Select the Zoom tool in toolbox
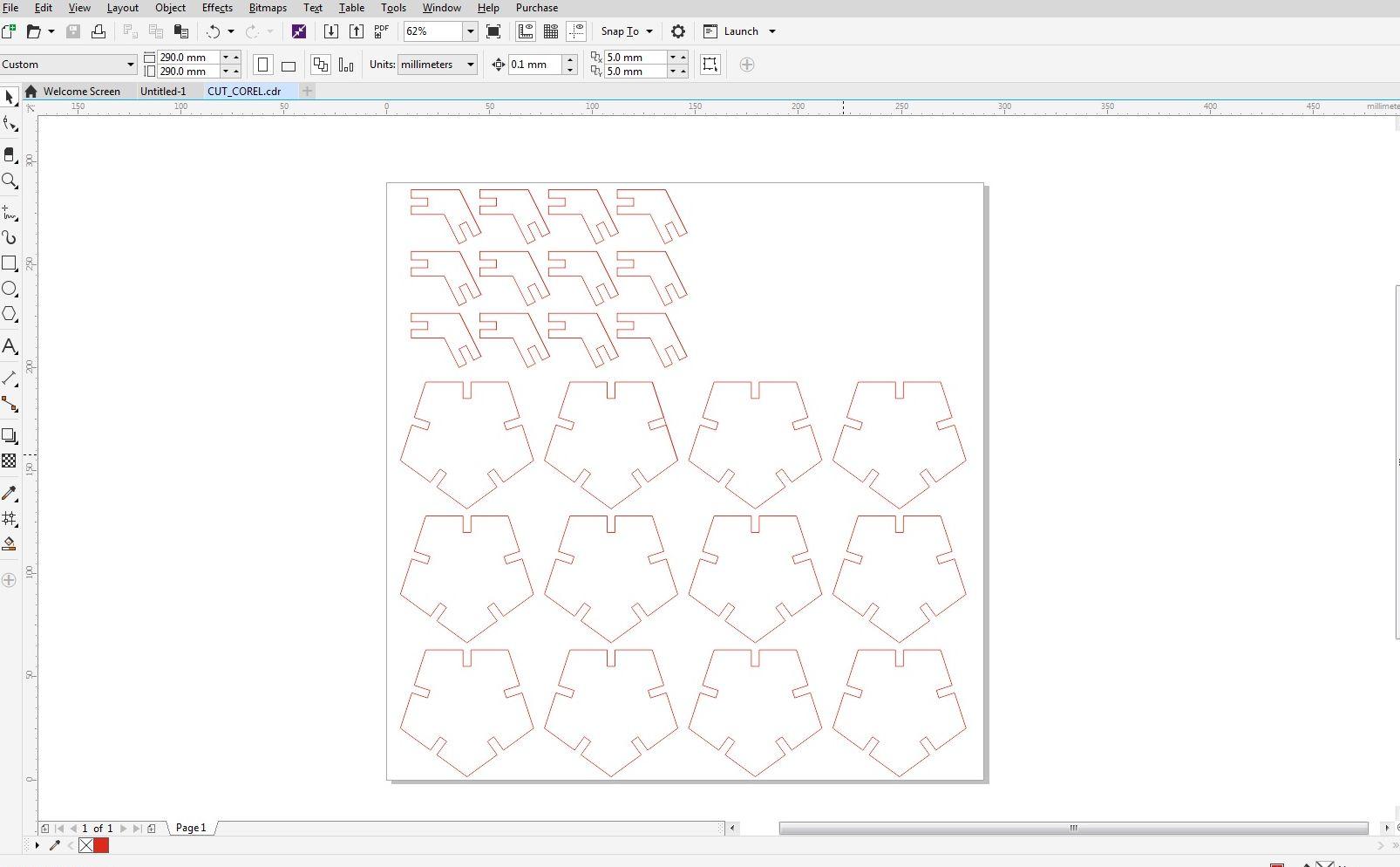Viewport: 1400px width, 867px height. tap(10, 181)
